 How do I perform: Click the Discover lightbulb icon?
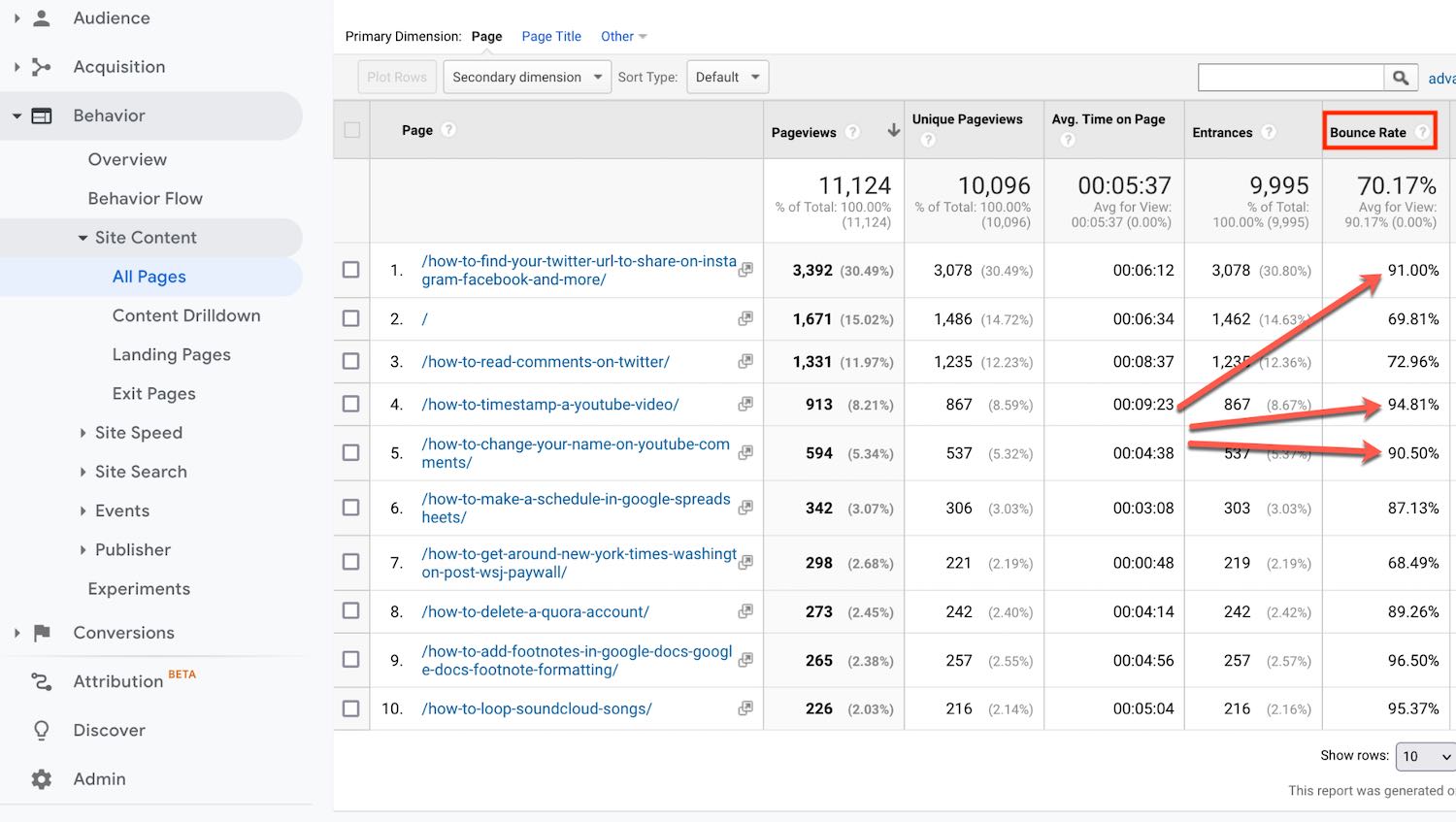click(x=42, y=730)
